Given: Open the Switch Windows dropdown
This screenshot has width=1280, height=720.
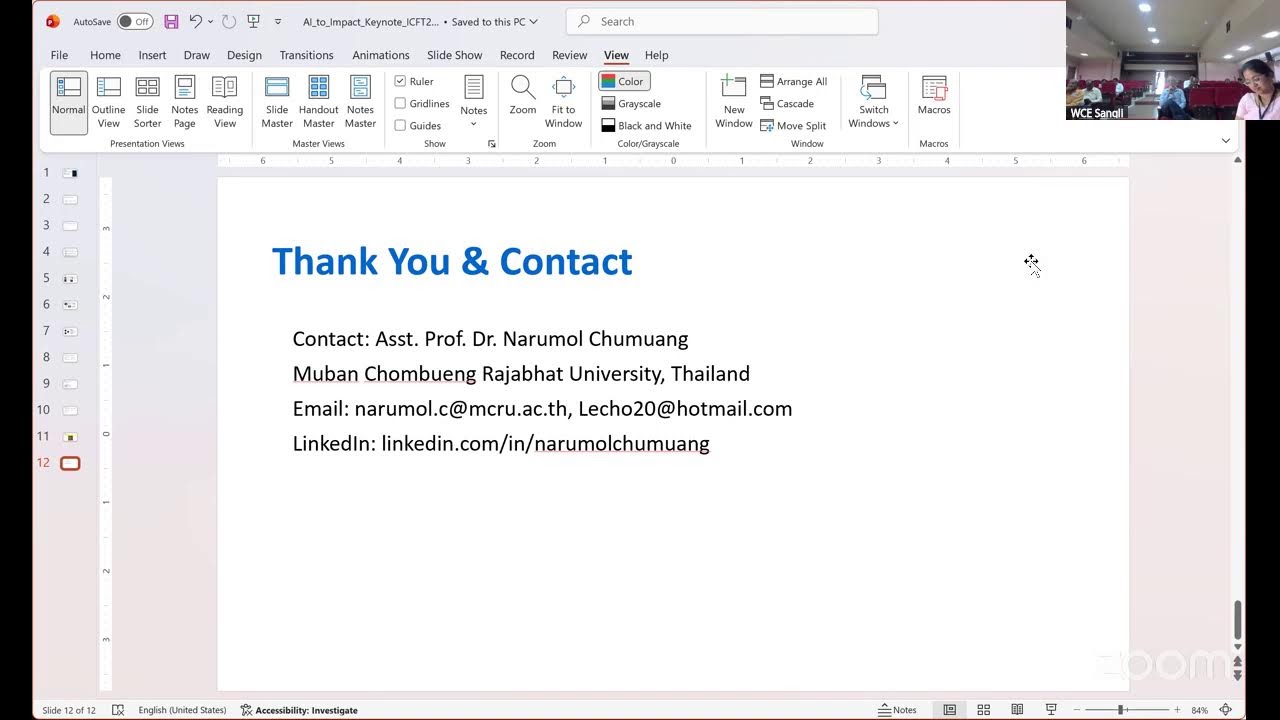Looking at the screenshot, I should pyautogui.click(x=873, y=103).
